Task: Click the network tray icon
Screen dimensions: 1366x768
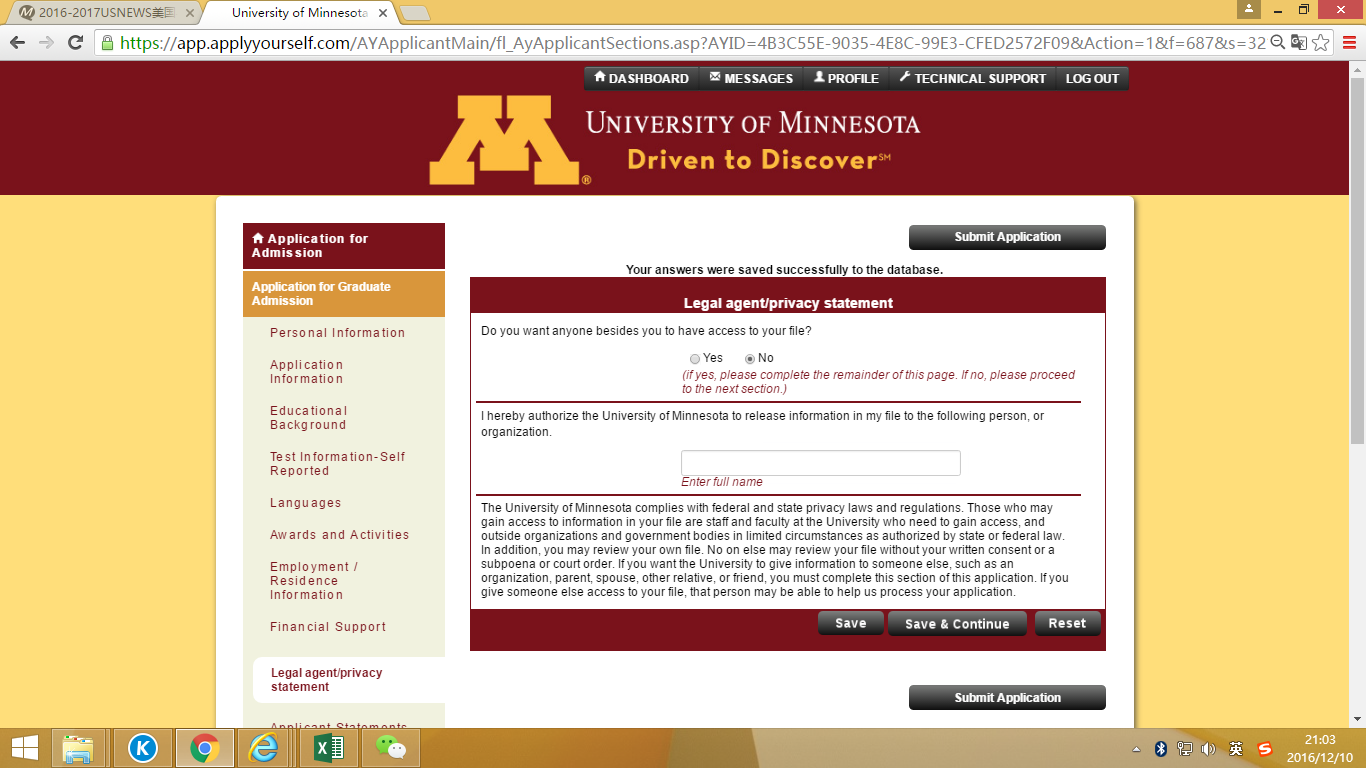Action: (1185, 749)
